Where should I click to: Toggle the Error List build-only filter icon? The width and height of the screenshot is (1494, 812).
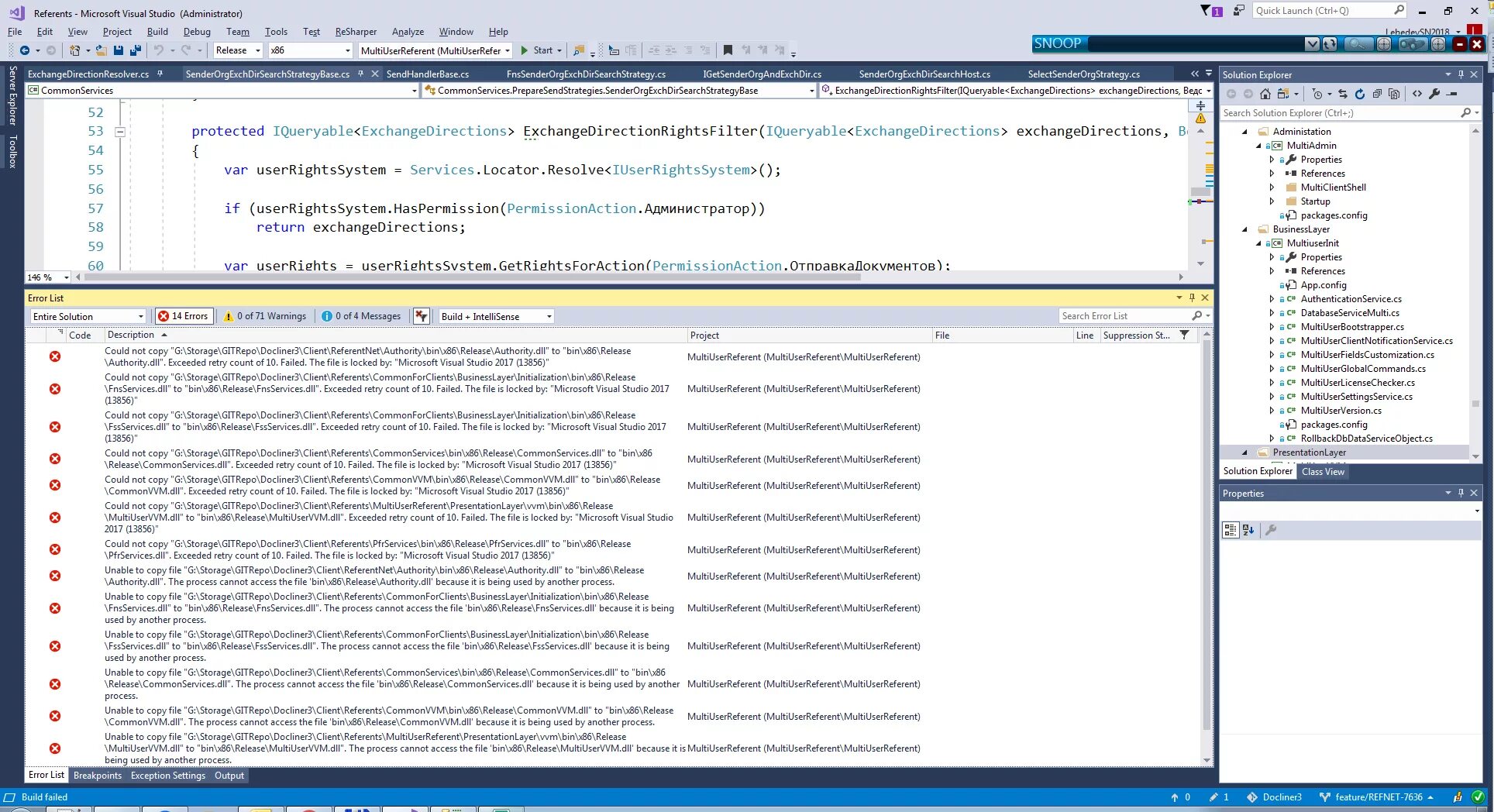tap(422, 316)
